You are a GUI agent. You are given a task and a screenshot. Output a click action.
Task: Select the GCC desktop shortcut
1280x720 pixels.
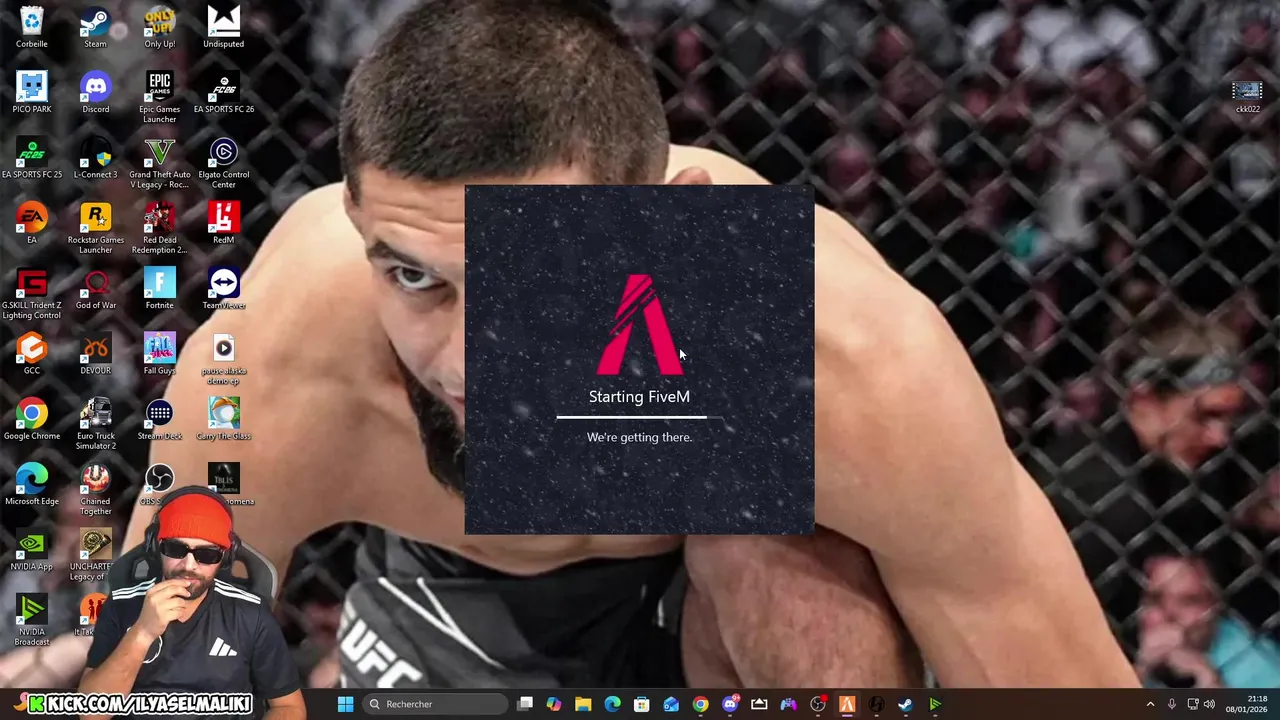(x=32, y=353)
